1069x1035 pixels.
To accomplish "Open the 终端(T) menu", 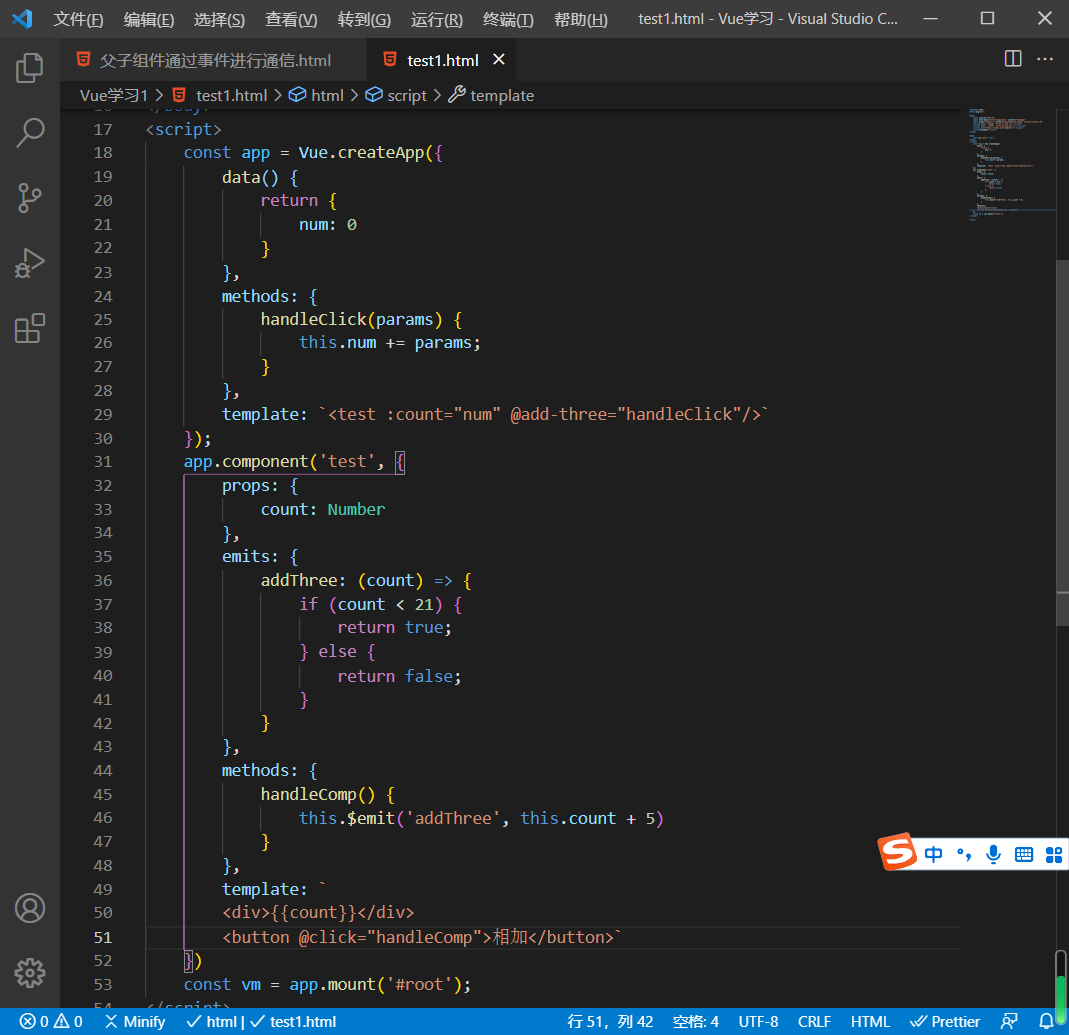I will click(x=508, y=19).
